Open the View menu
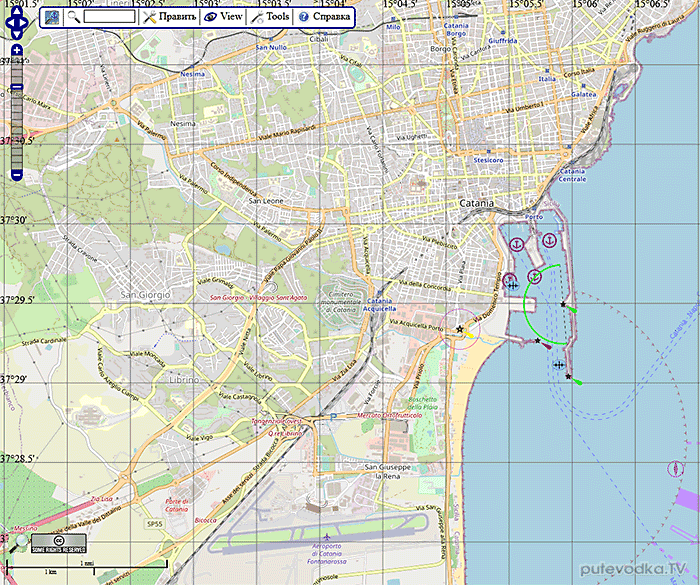The height and width of the screenshot is (585, 700). tap(223, 17)
